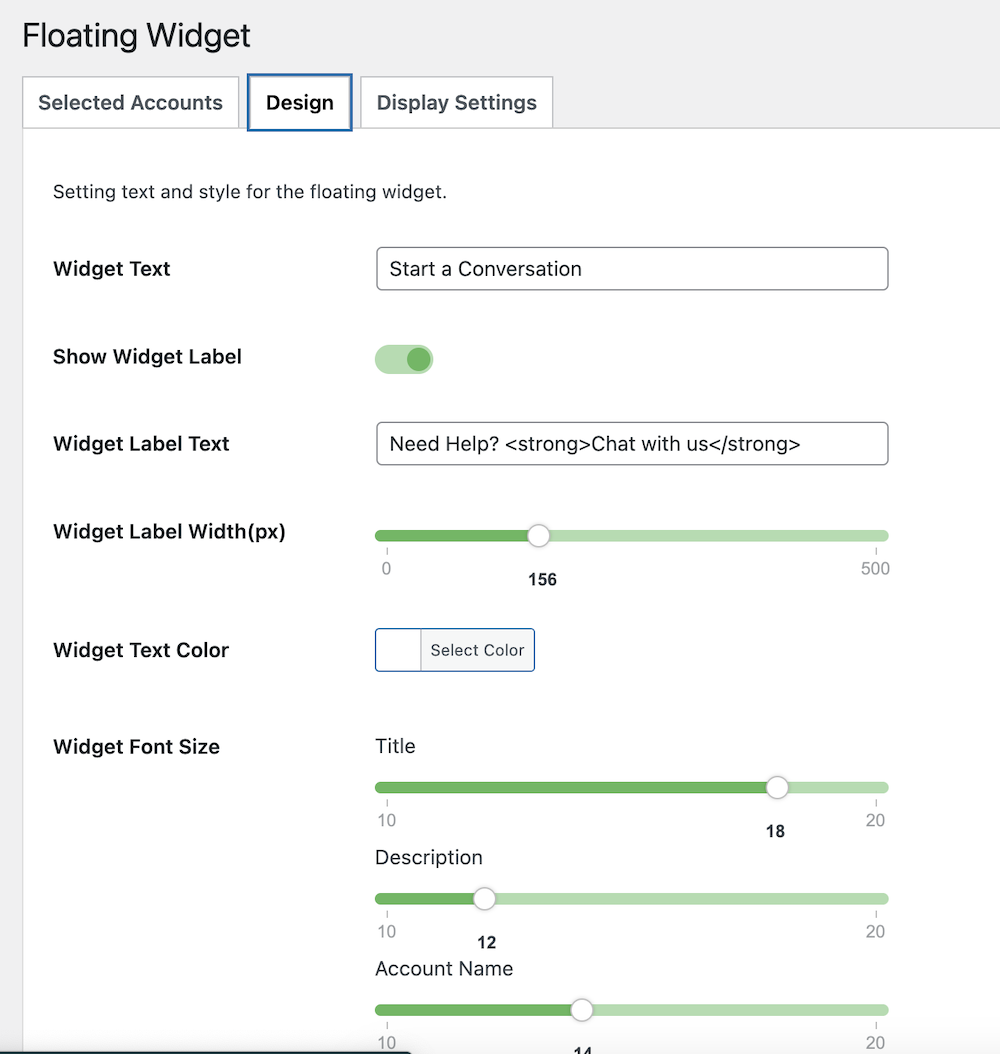Screen dimensions: 1000x1054
Task: Focus the Widget Label Text input
Action: pyautogui.click(x=631, y=444)
